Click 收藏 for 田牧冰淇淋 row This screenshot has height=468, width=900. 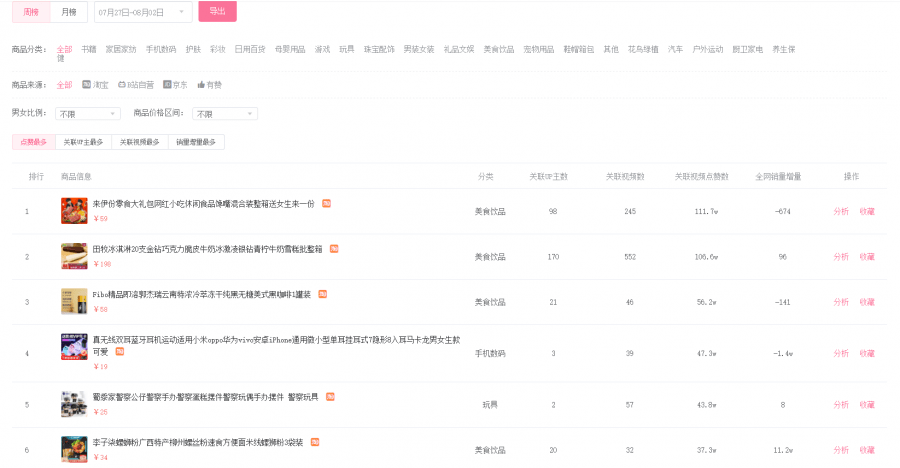[x=867, y=257]
